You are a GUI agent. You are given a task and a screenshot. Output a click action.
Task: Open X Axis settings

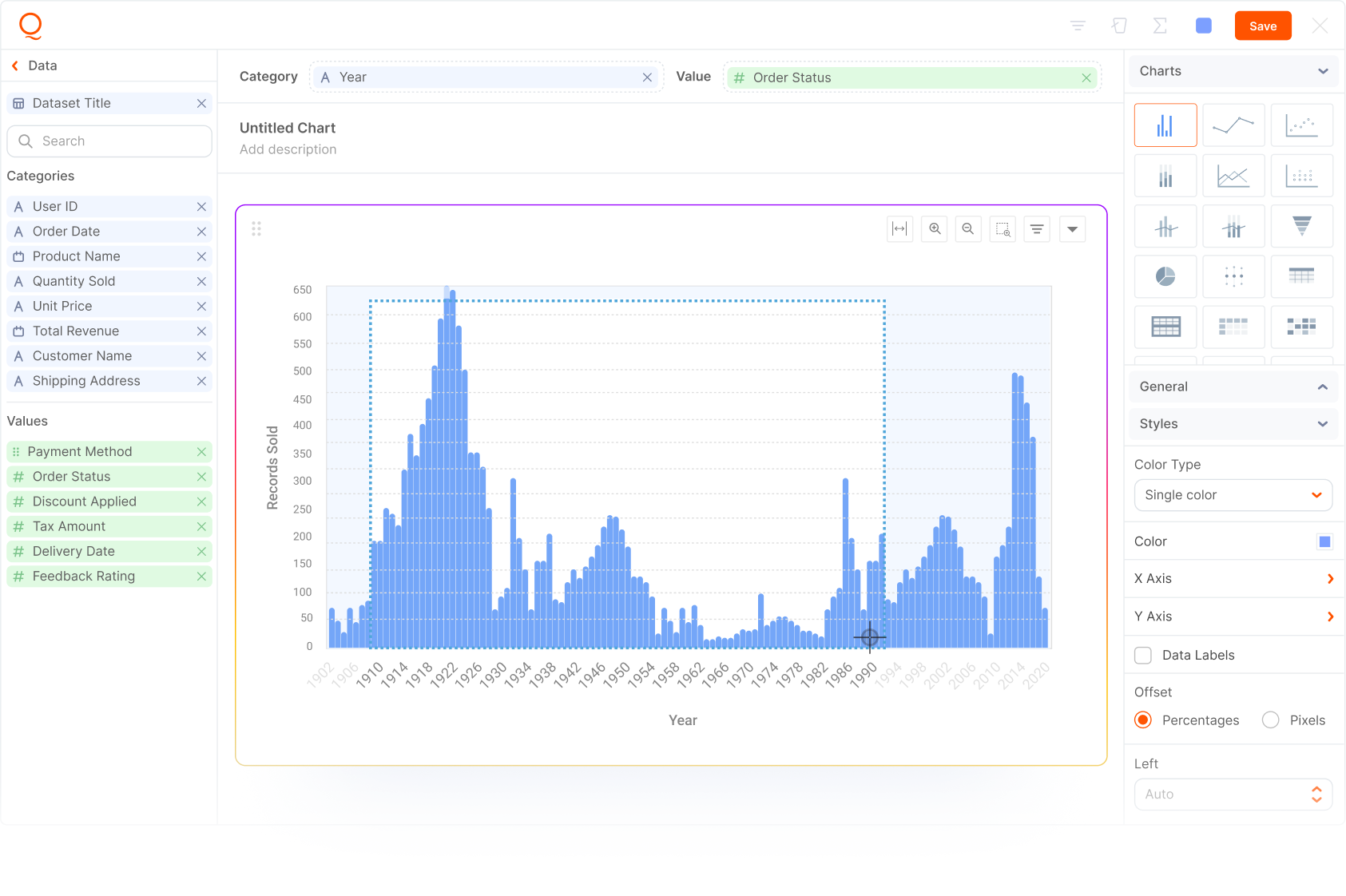(x=1233, y=579)
